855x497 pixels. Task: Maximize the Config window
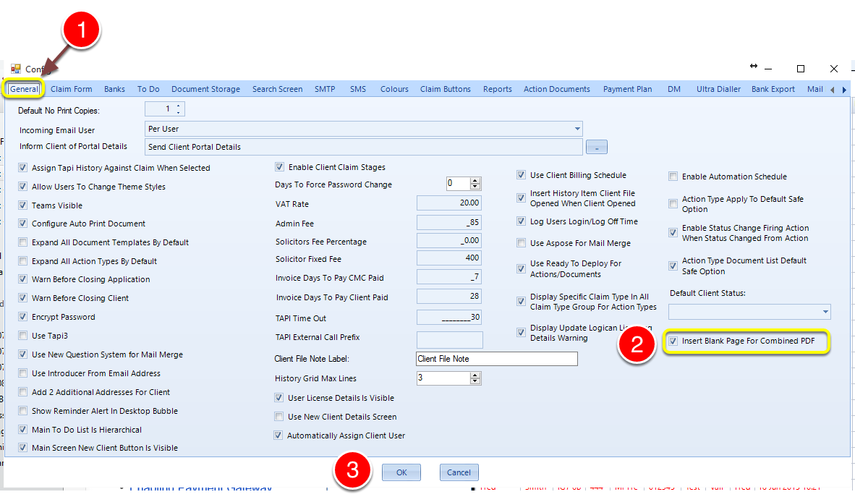click(x=800, y=68)
